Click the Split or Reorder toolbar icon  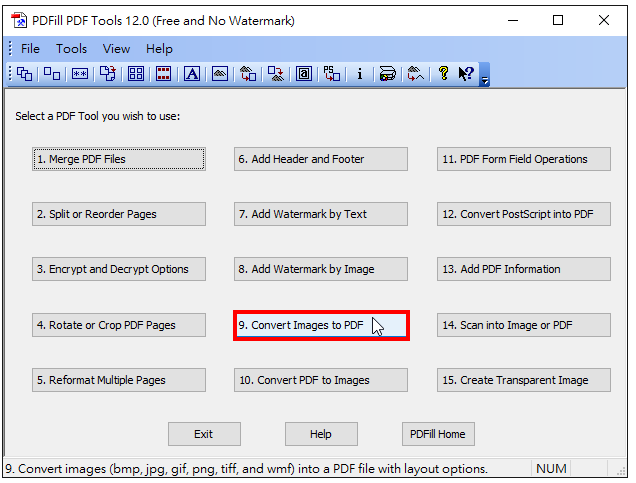tap(52, 74)
